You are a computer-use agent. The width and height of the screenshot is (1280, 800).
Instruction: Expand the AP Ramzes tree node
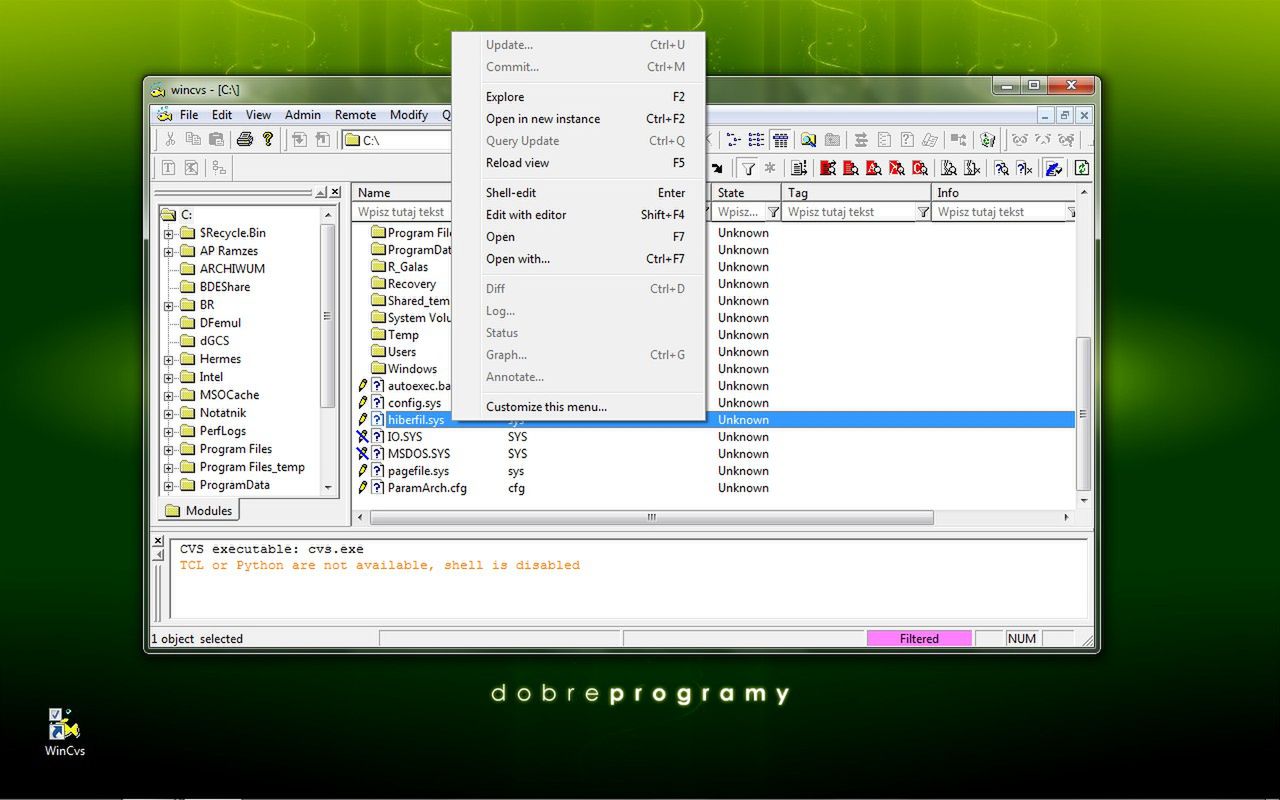click(x=169, y=251)
